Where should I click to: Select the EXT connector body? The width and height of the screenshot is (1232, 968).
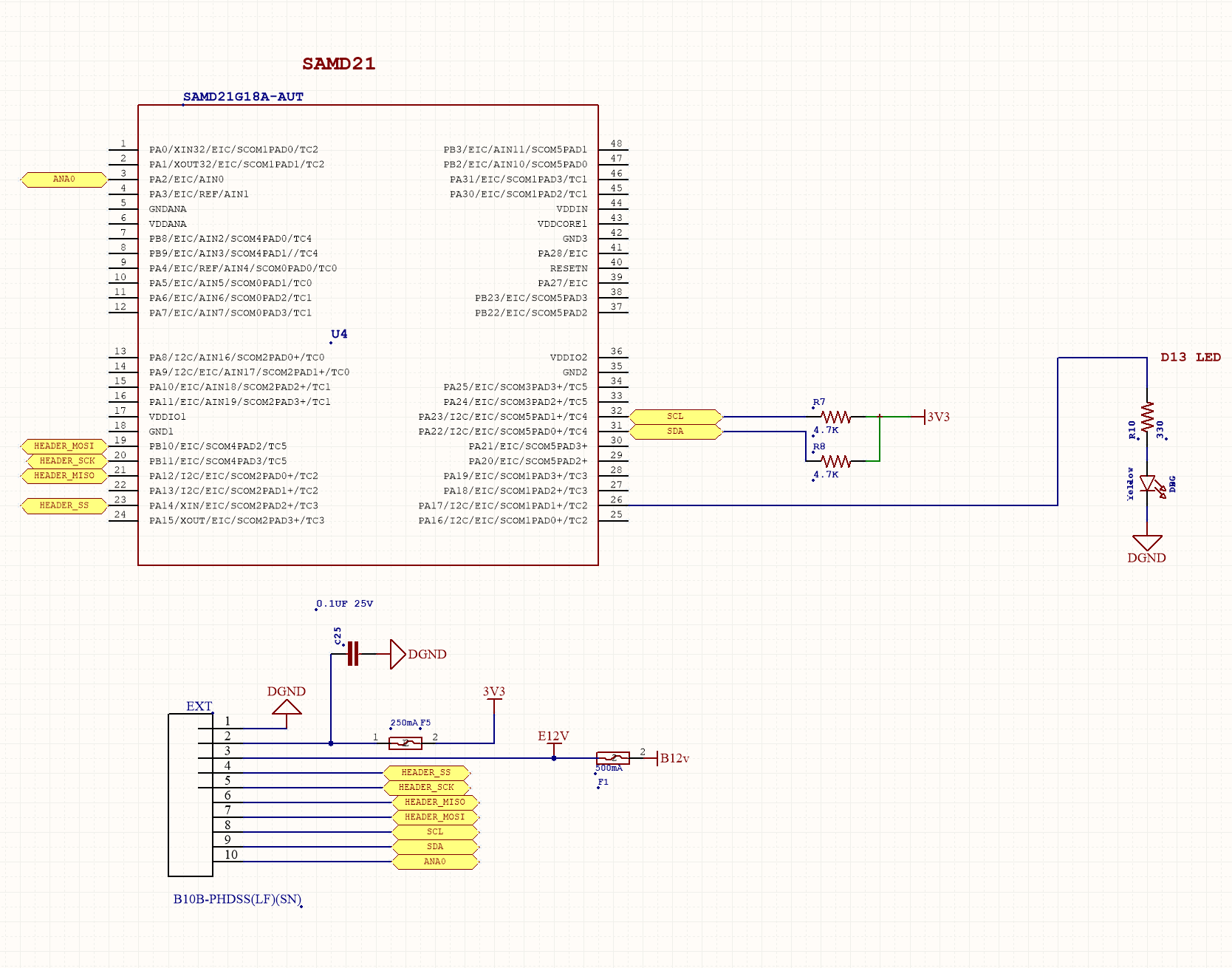191,795
